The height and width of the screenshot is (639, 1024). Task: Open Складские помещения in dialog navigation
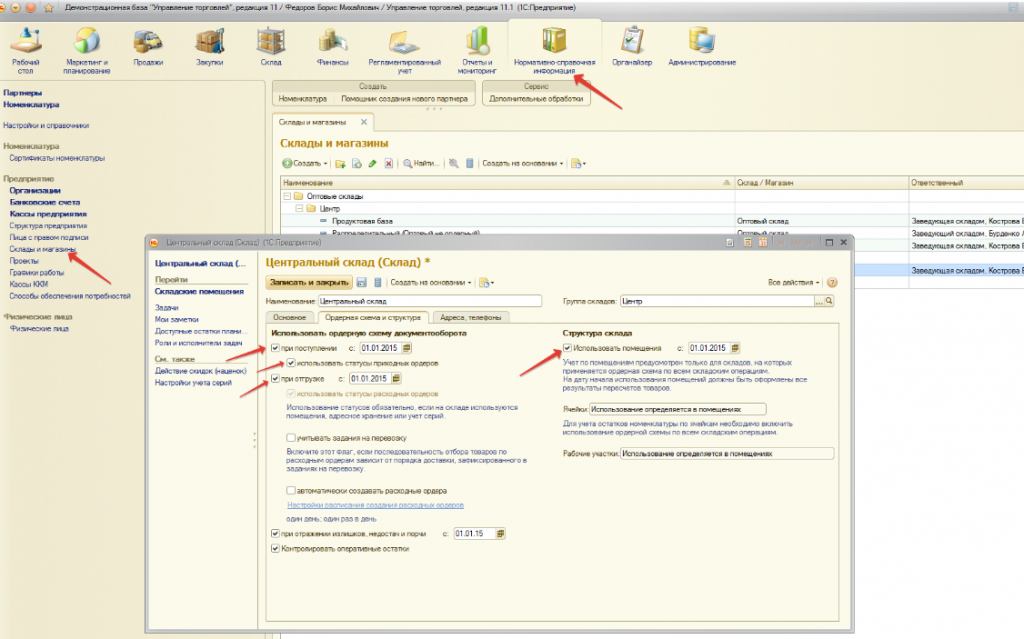[199, 291]
